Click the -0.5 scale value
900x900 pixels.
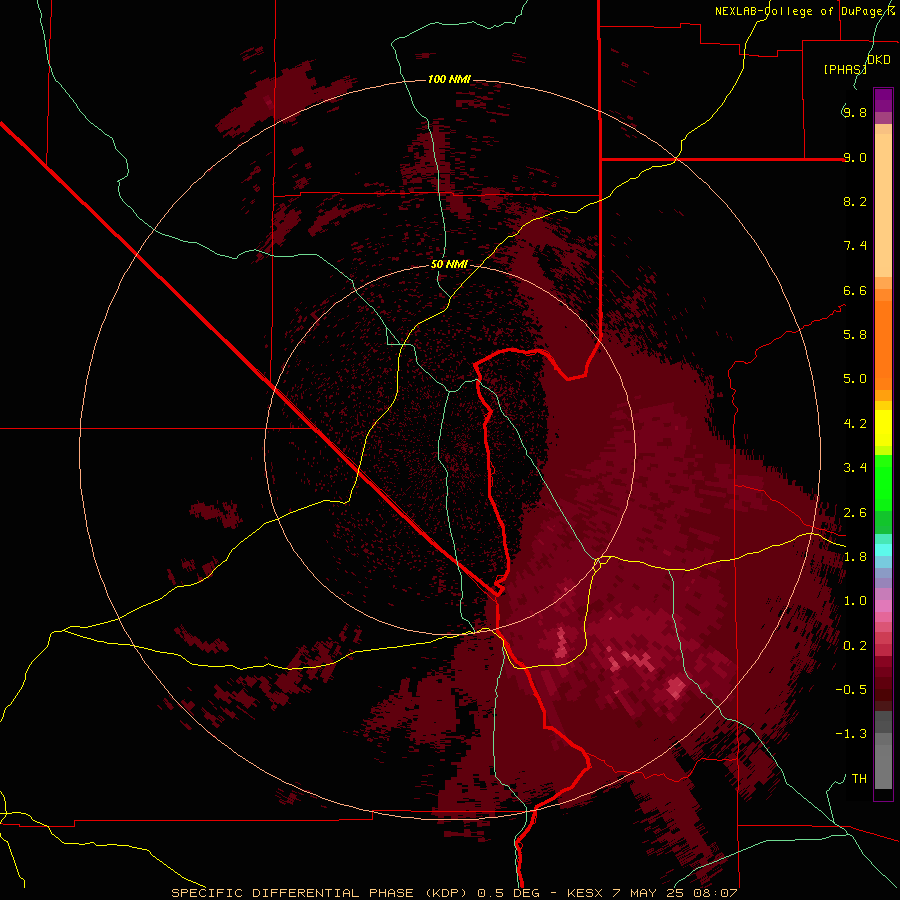851,690
